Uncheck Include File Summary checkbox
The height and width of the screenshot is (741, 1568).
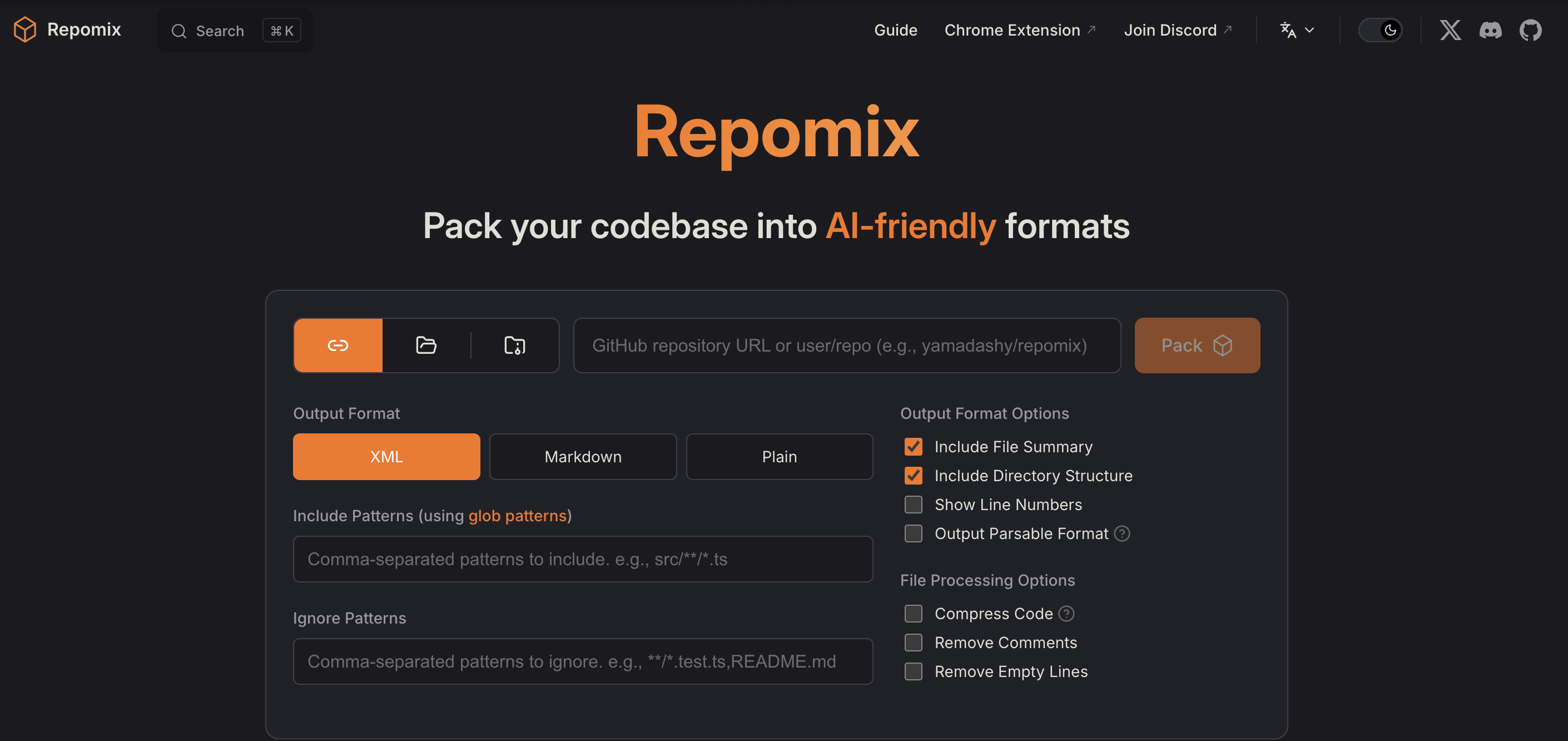click(913, 447)
